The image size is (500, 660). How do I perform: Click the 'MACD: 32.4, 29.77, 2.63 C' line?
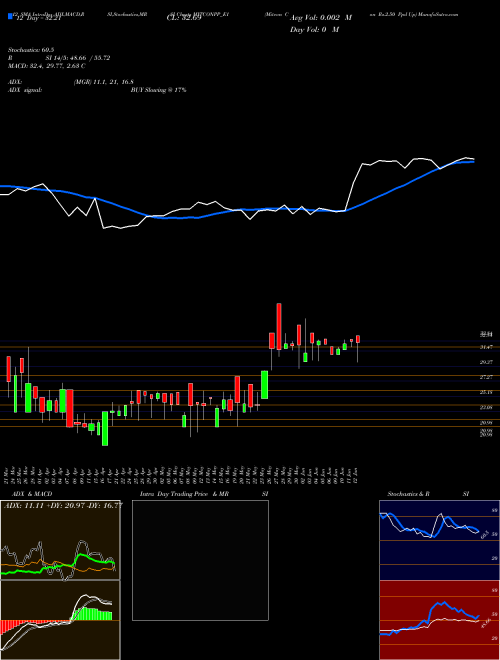pyautogui.click(x=47, y=66)
